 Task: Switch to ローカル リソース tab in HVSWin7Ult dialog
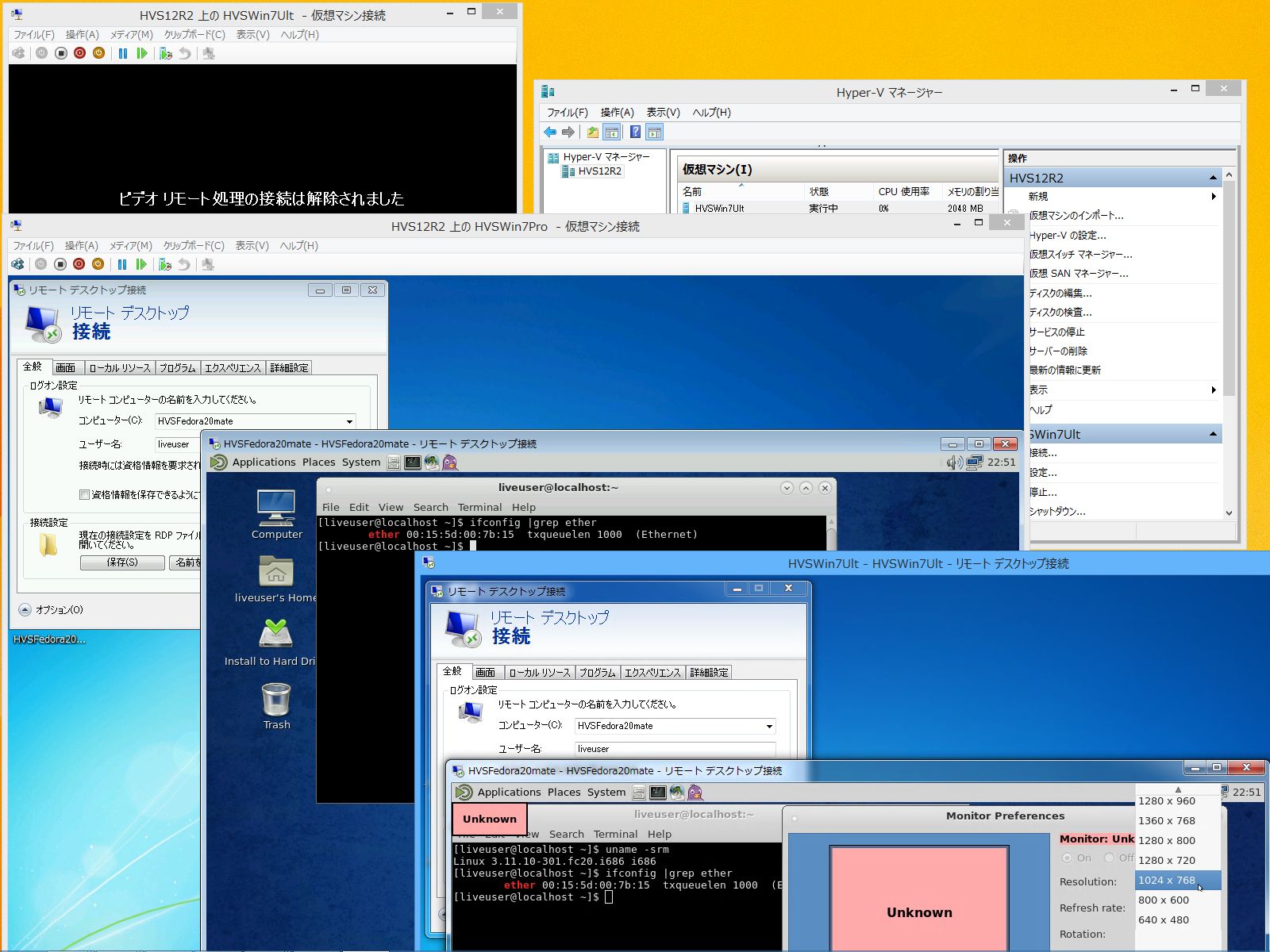point(539,673)
